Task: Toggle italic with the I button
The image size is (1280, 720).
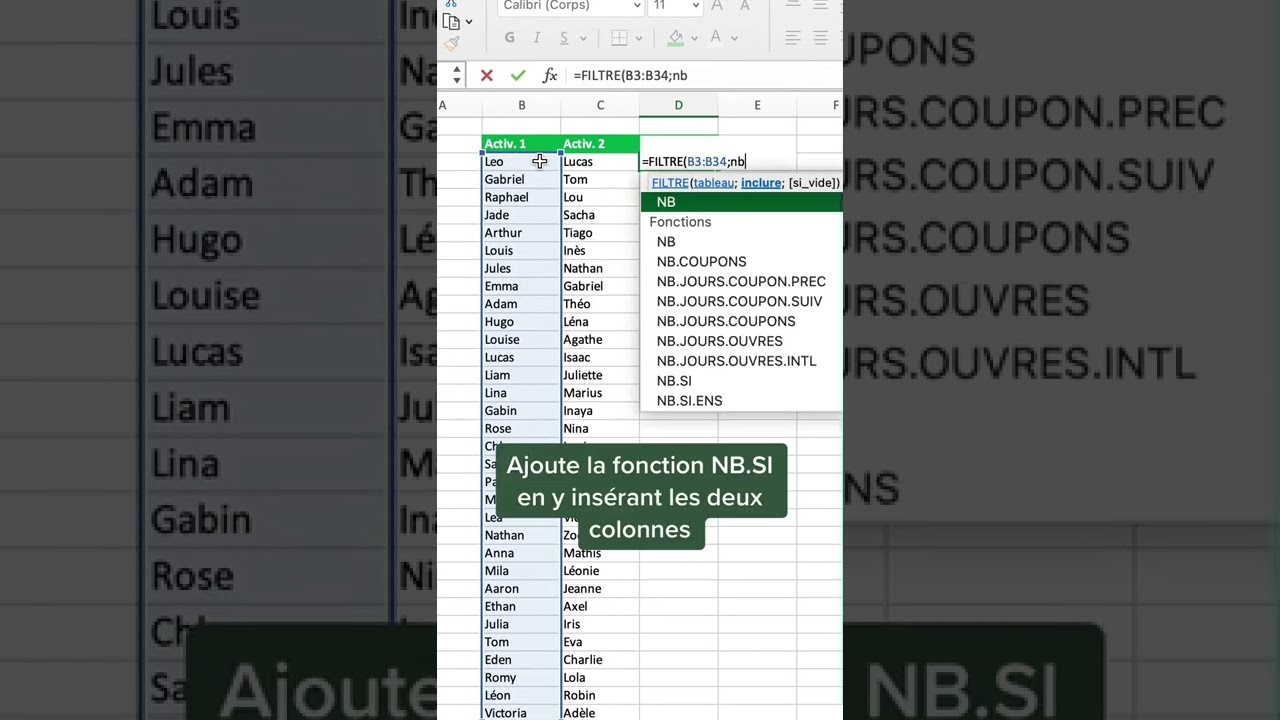Action: click(x=537, y=38)
